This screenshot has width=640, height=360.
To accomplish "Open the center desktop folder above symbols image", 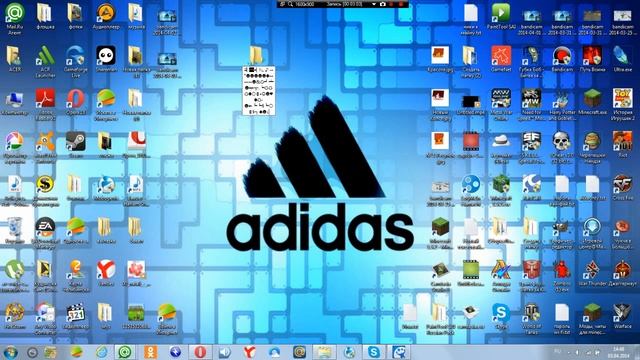I will 256,55.
